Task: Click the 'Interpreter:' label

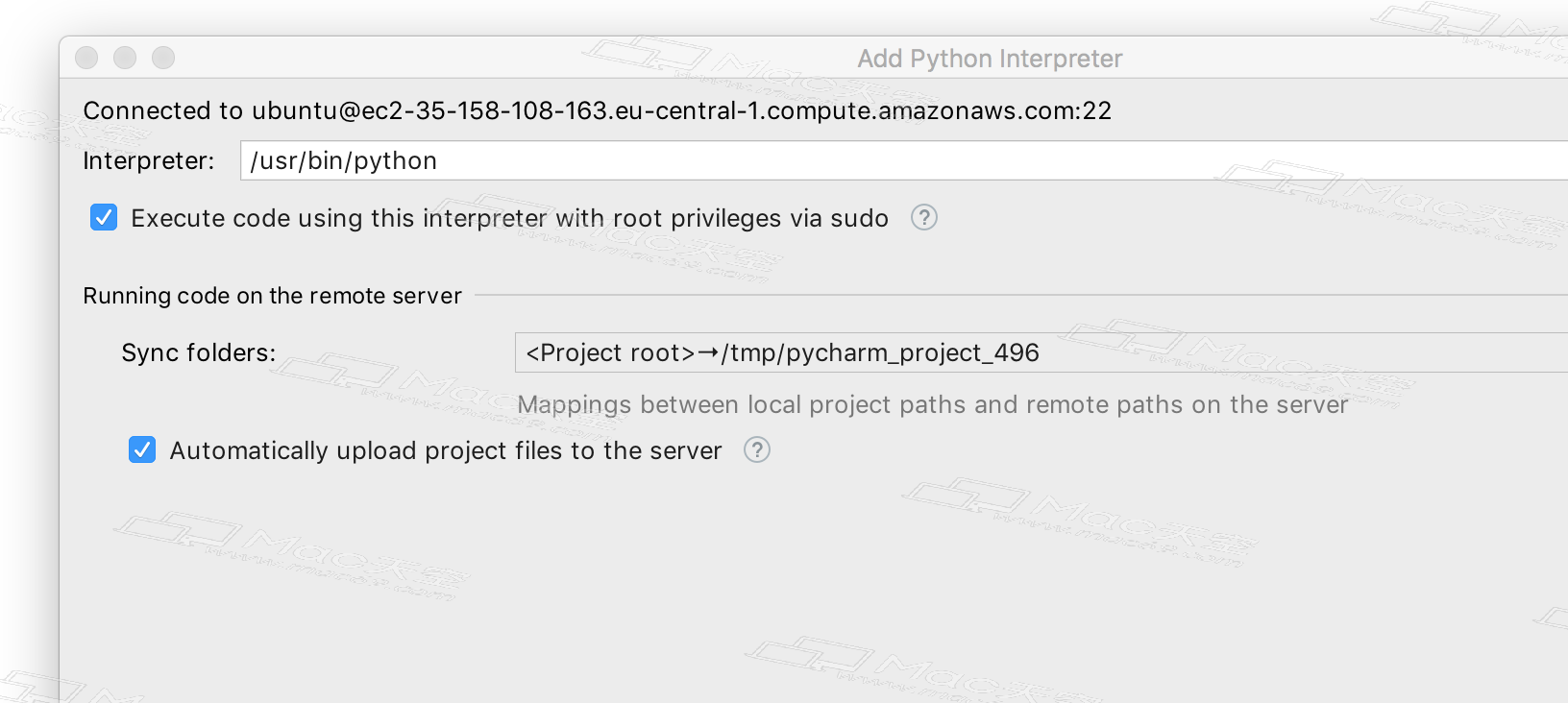Action: pyautogui.click(x=149, y=160)
